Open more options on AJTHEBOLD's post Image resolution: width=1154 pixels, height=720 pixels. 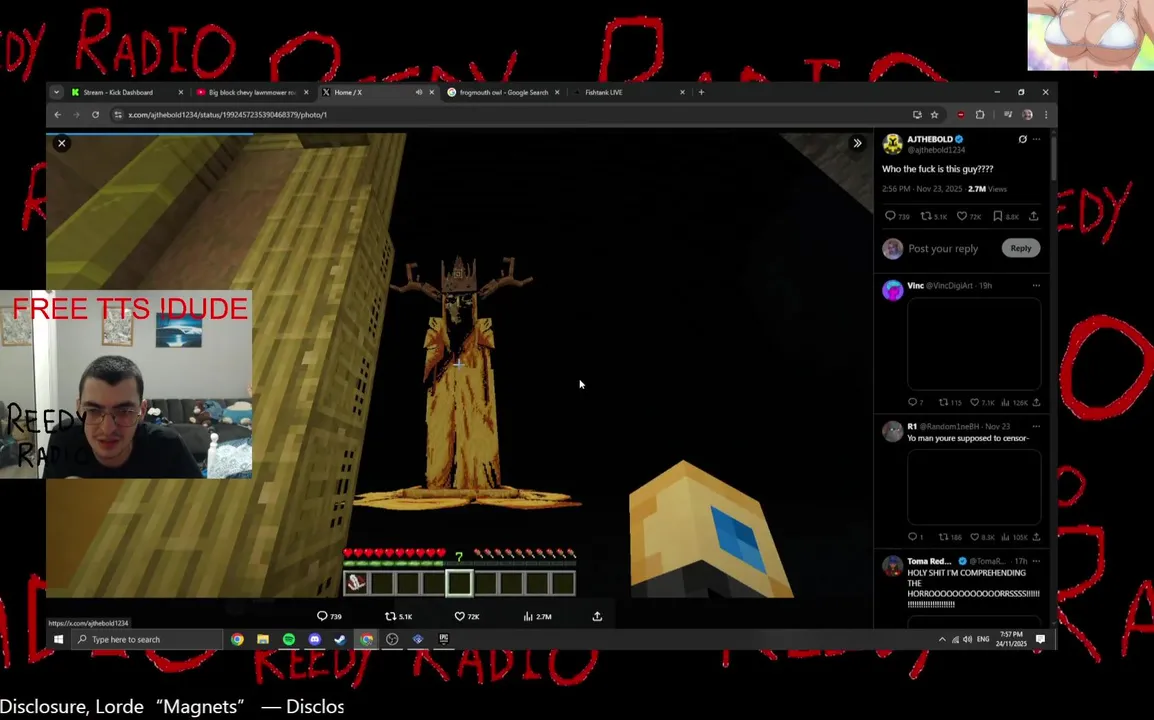pyautogui.click(x=1037, y=139)
